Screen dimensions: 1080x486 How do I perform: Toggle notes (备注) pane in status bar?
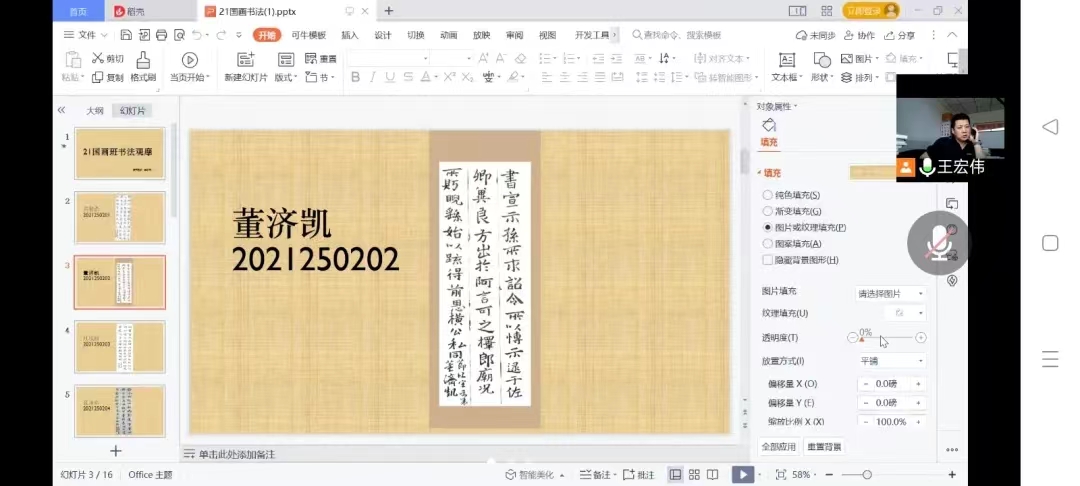tap(597, 474)
